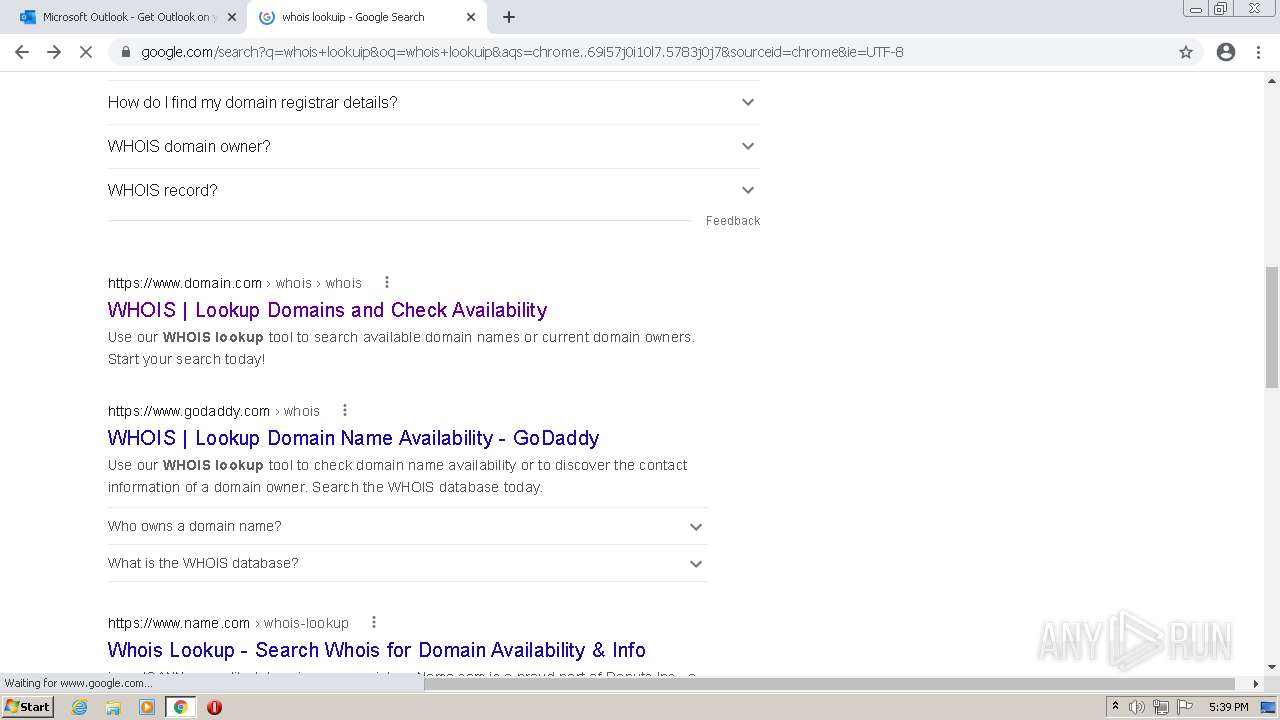Click the vertical scrollbar thumb
This screenshot has width=1280, height=720.
[1271, 327]
